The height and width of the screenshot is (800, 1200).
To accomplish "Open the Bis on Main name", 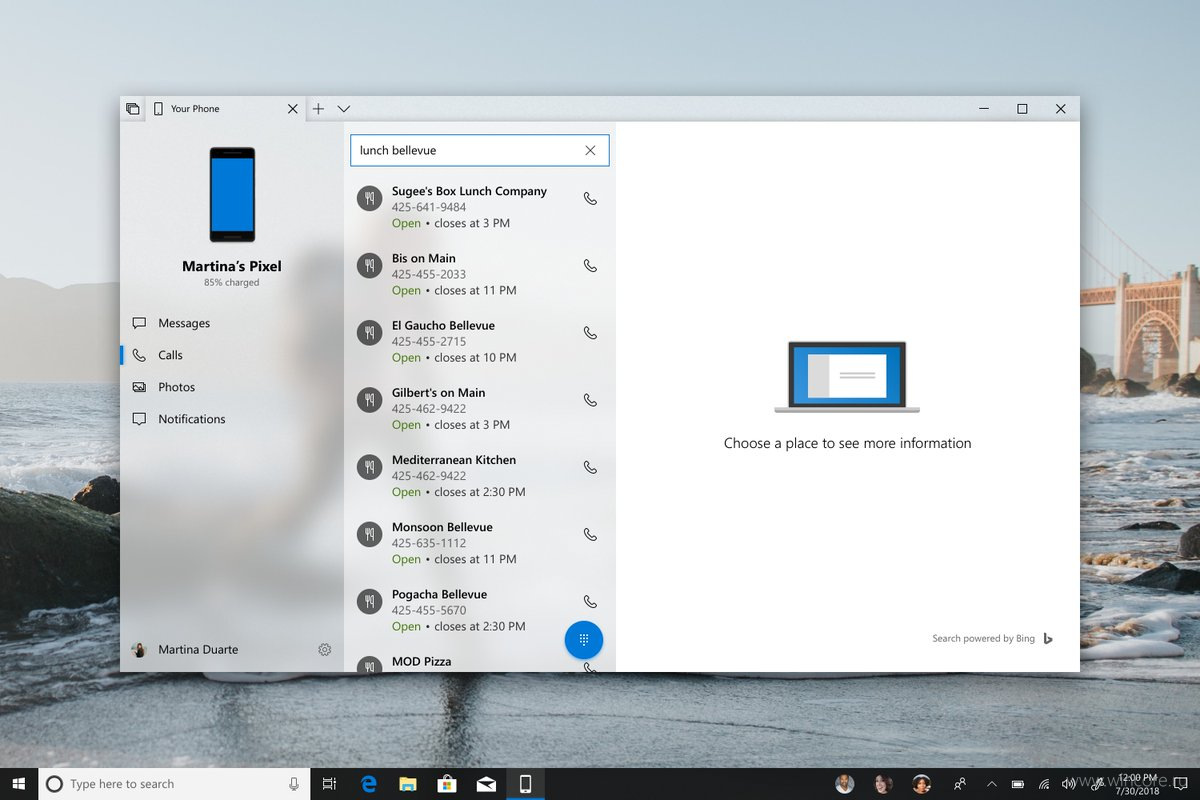I will click(x=424, y=258).
